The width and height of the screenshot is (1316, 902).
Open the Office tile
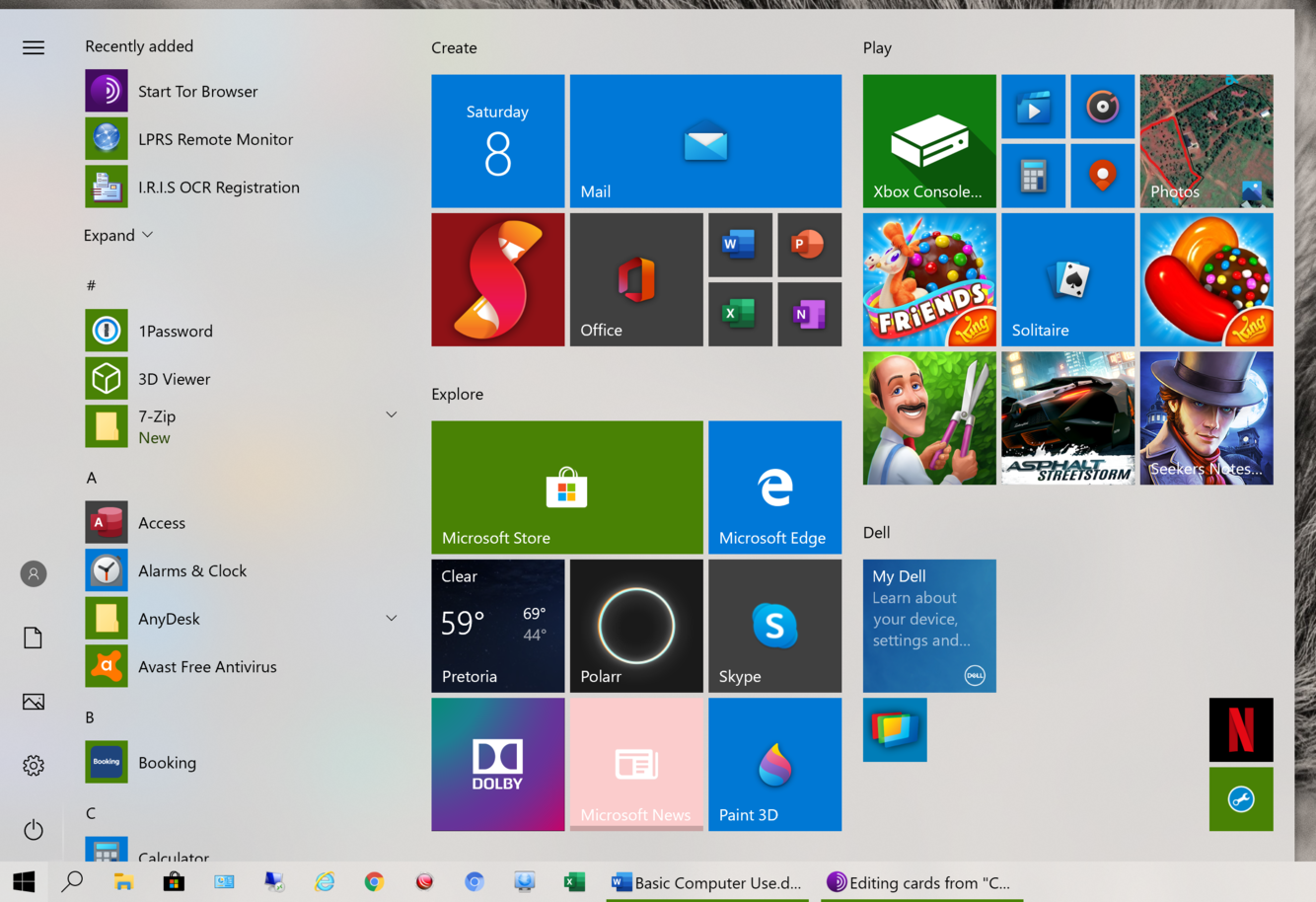[636, 279]
